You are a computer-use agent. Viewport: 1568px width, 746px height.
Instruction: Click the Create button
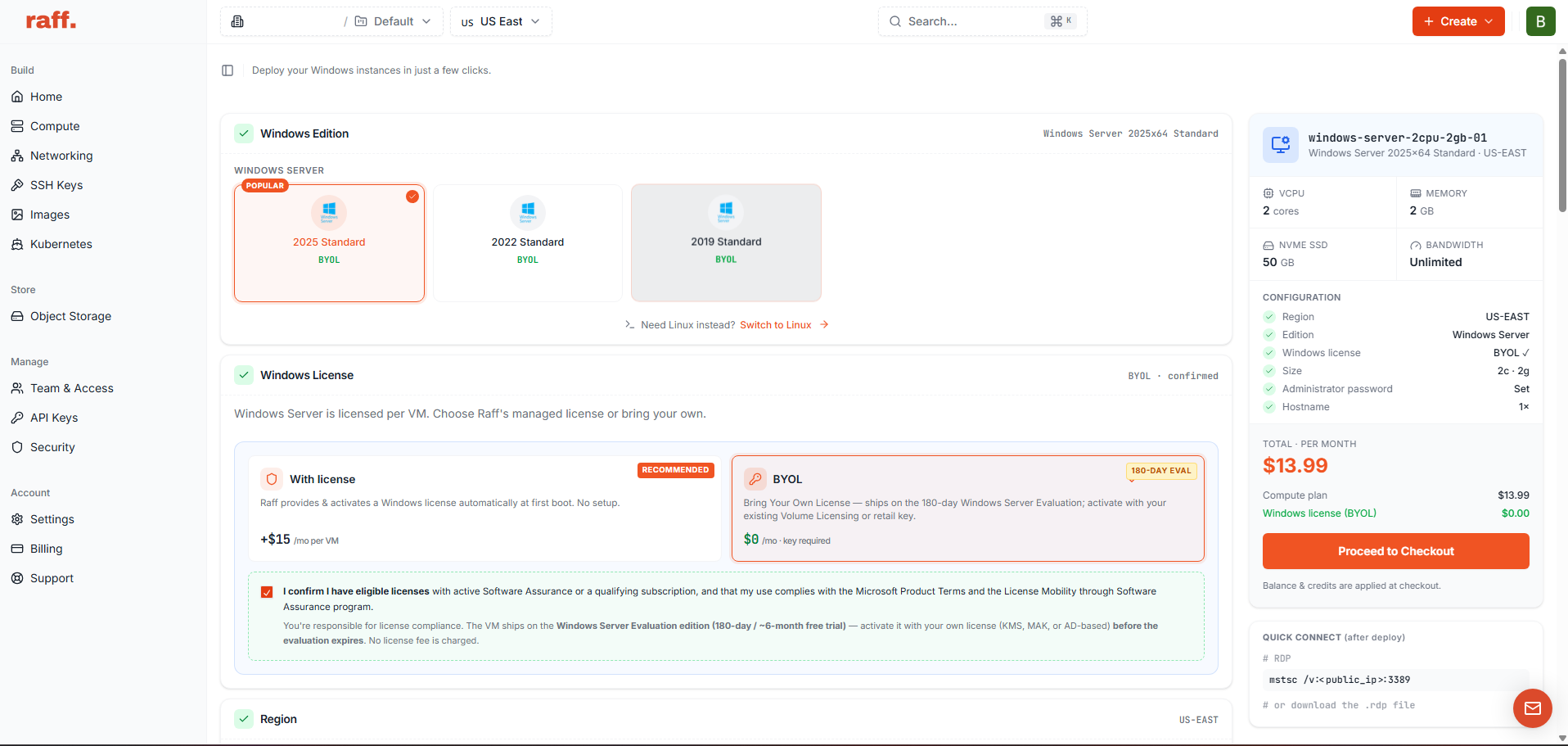[x=1458, y=21]
